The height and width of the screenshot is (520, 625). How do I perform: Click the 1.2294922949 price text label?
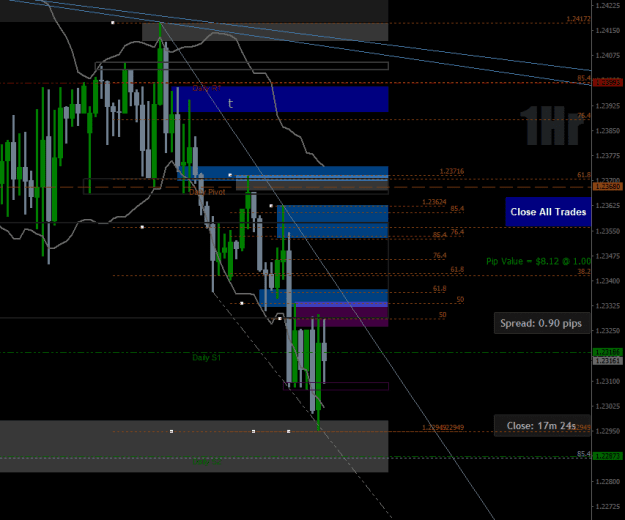point(443,428)
